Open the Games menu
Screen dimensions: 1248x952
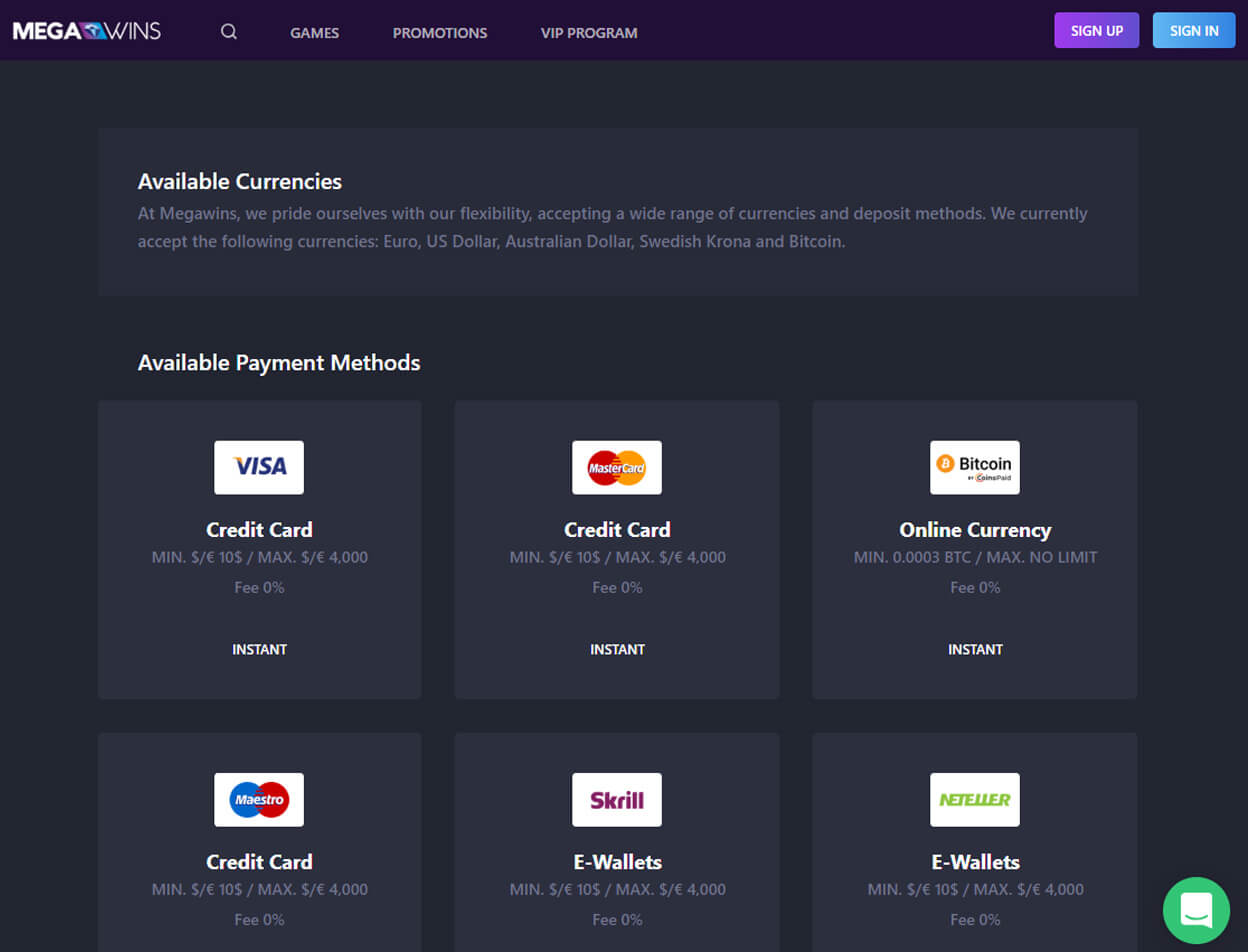click(x=315, y=33)
